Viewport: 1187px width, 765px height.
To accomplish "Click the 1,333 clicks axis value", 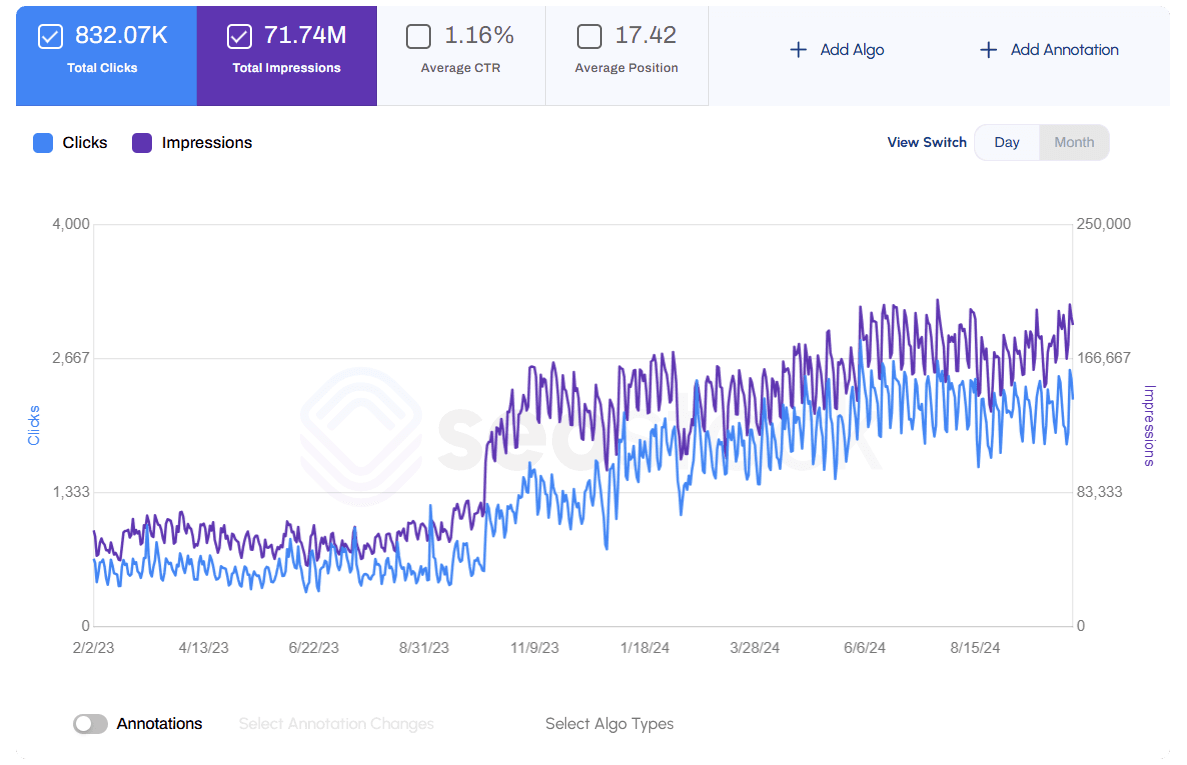I will coord(70,493).
